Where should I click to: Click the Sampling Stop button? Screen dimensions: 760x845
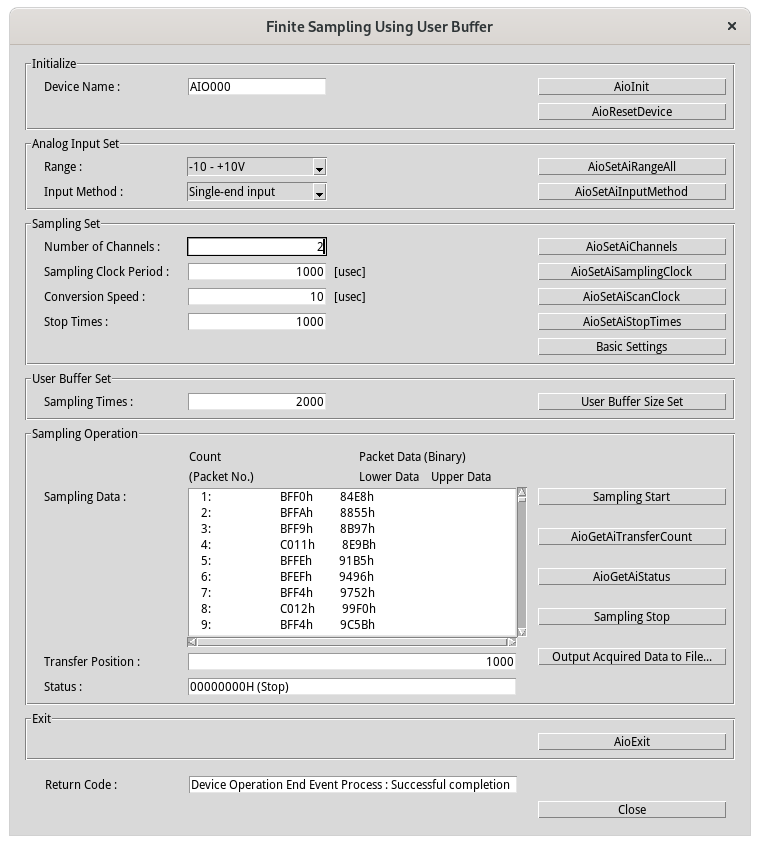[631, 617]
